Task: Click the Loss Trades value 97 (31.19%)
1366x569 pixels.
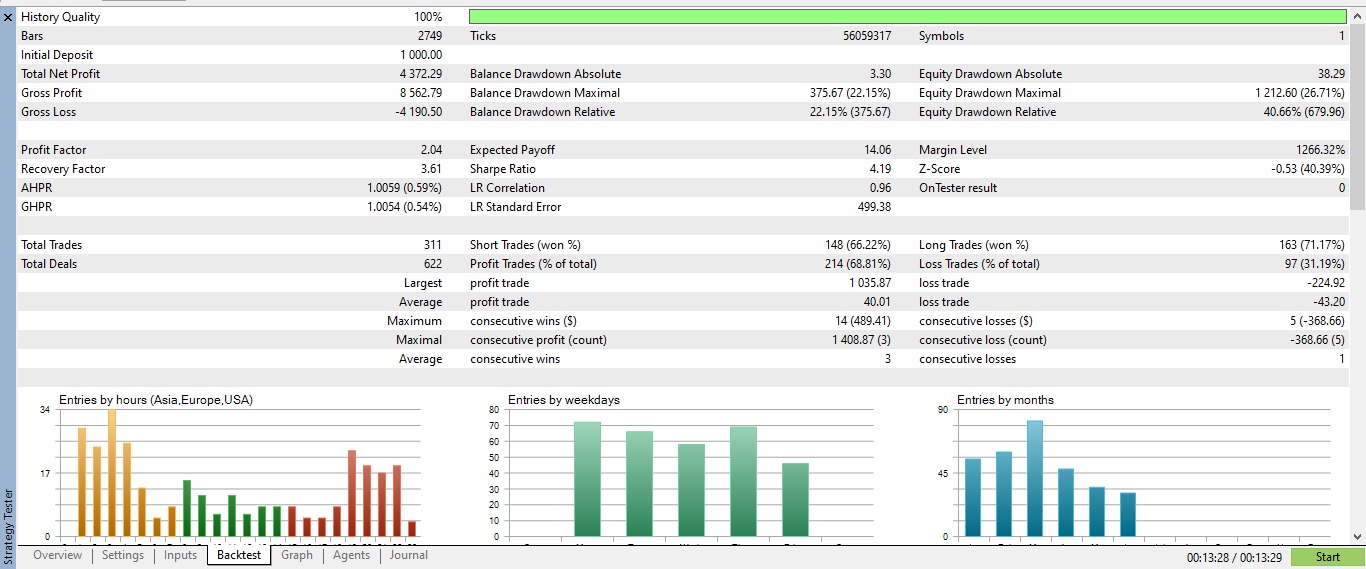Action: pos(1315,264)
